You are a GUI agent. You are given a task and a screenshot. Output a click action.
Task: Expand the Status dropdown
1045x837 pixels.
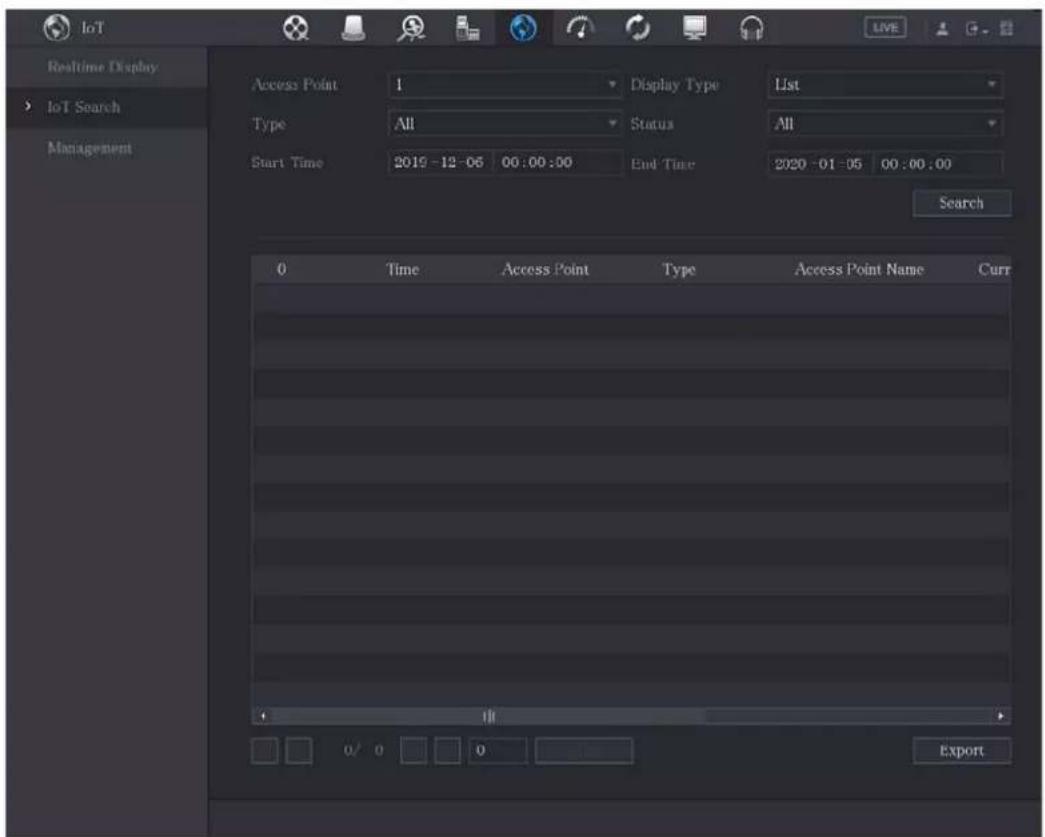(x=885, y=124)
